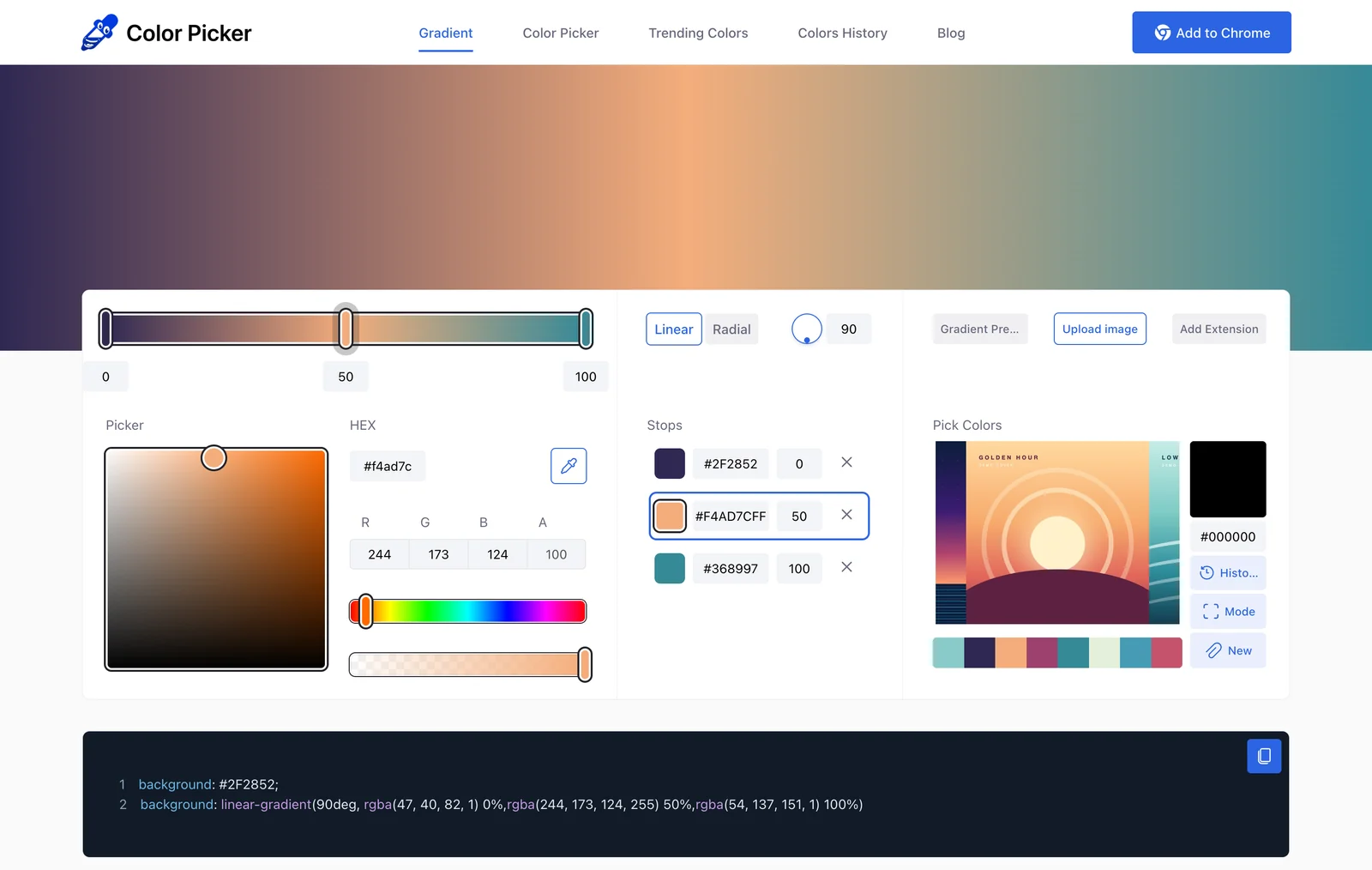Remove the #F4AD7CFF gradient stop
The height and width of the screenshot is (870, 1372).
(x=846, y=515)
